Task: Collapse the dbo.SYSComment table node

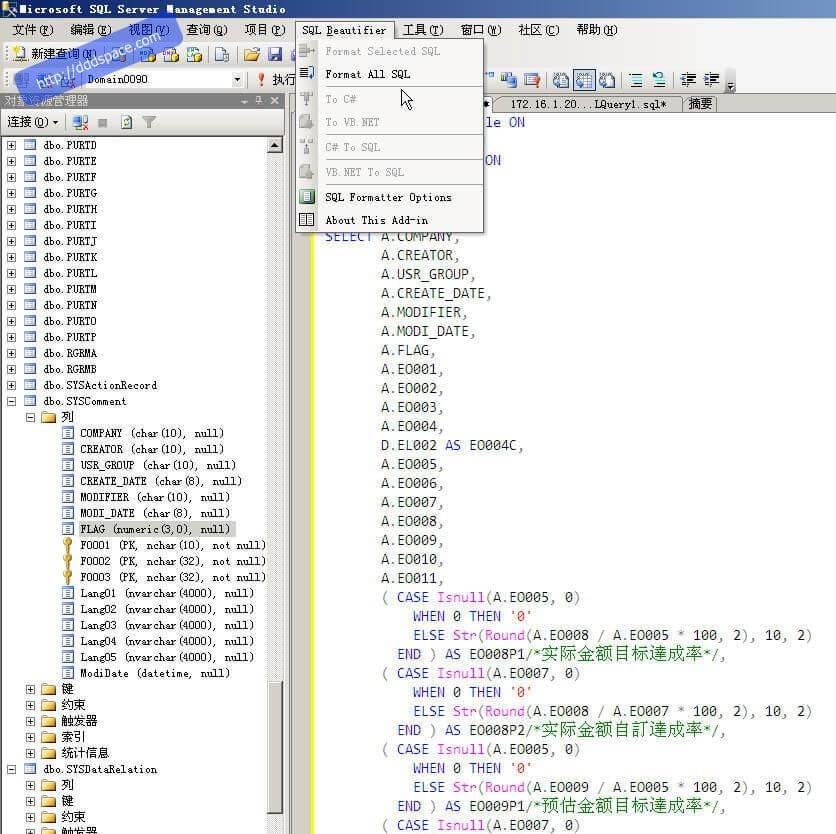Action: point(12,401)
